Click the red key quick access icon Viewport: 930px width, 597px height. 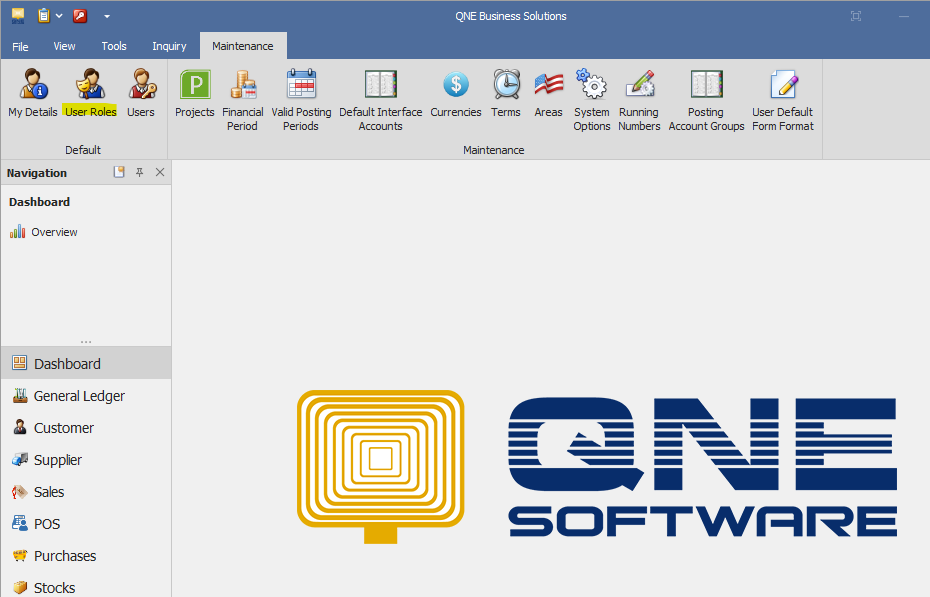[x=80, y=15]
